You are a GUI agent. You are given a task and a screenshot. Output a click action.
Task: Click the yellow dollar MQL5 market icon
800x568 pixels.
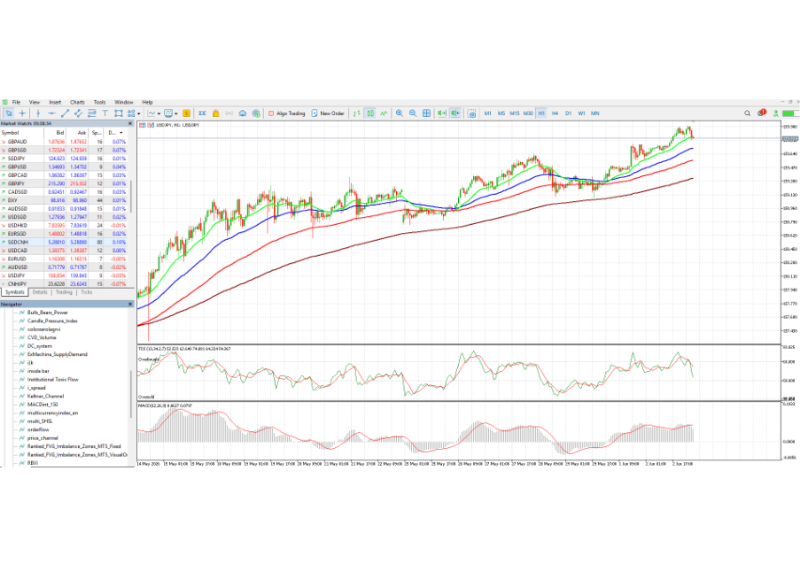coord(186,113)
